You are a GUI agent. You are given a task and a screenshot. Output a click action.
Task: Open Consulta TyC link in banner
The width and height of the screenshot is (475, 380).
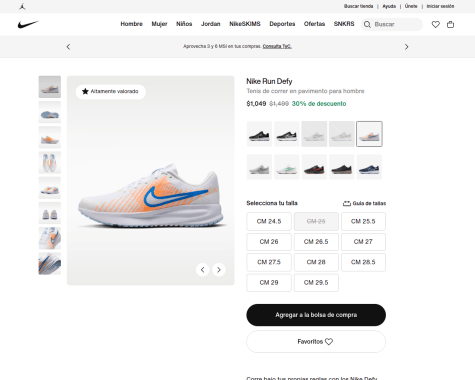(277, 46)
